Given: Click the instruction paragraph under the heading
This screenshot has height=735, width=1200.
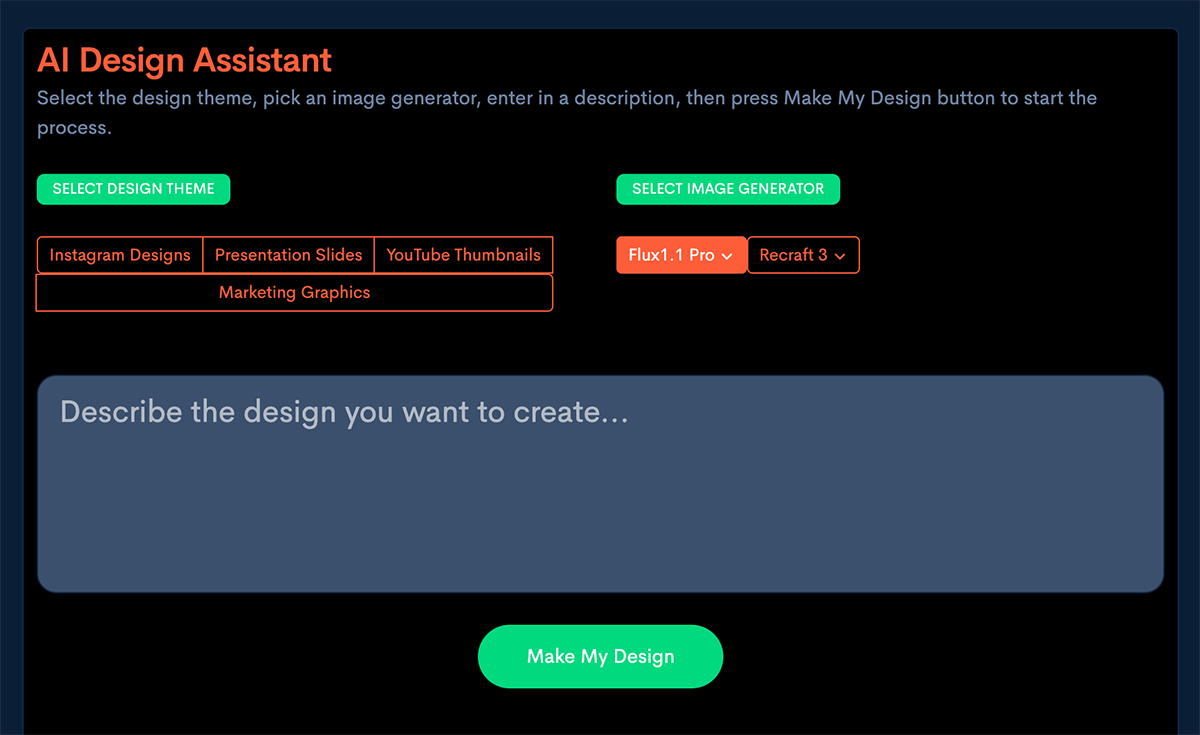Looking at the screenshot, I should pos(566,99).
